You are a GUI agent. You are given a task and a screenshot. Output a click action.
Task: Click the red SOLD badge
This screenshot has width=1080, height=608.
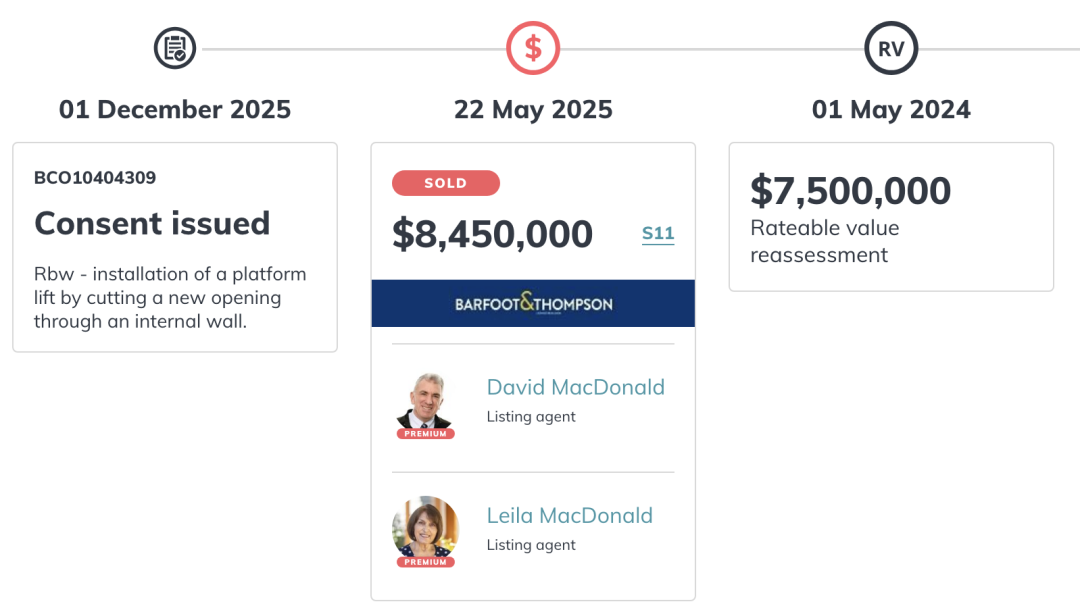point(445,183)
